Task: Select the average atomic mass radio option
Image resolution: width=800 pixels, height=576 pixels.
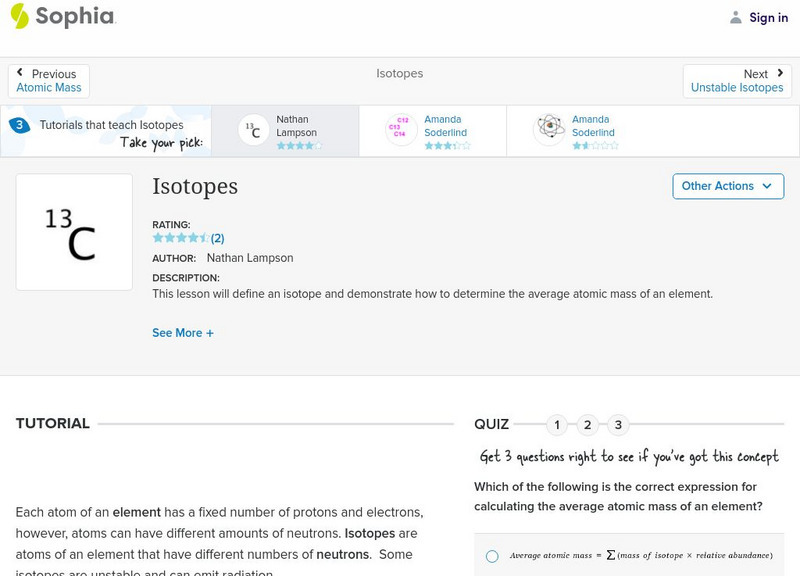Action: pyautogui.click(x=492, y=556)
